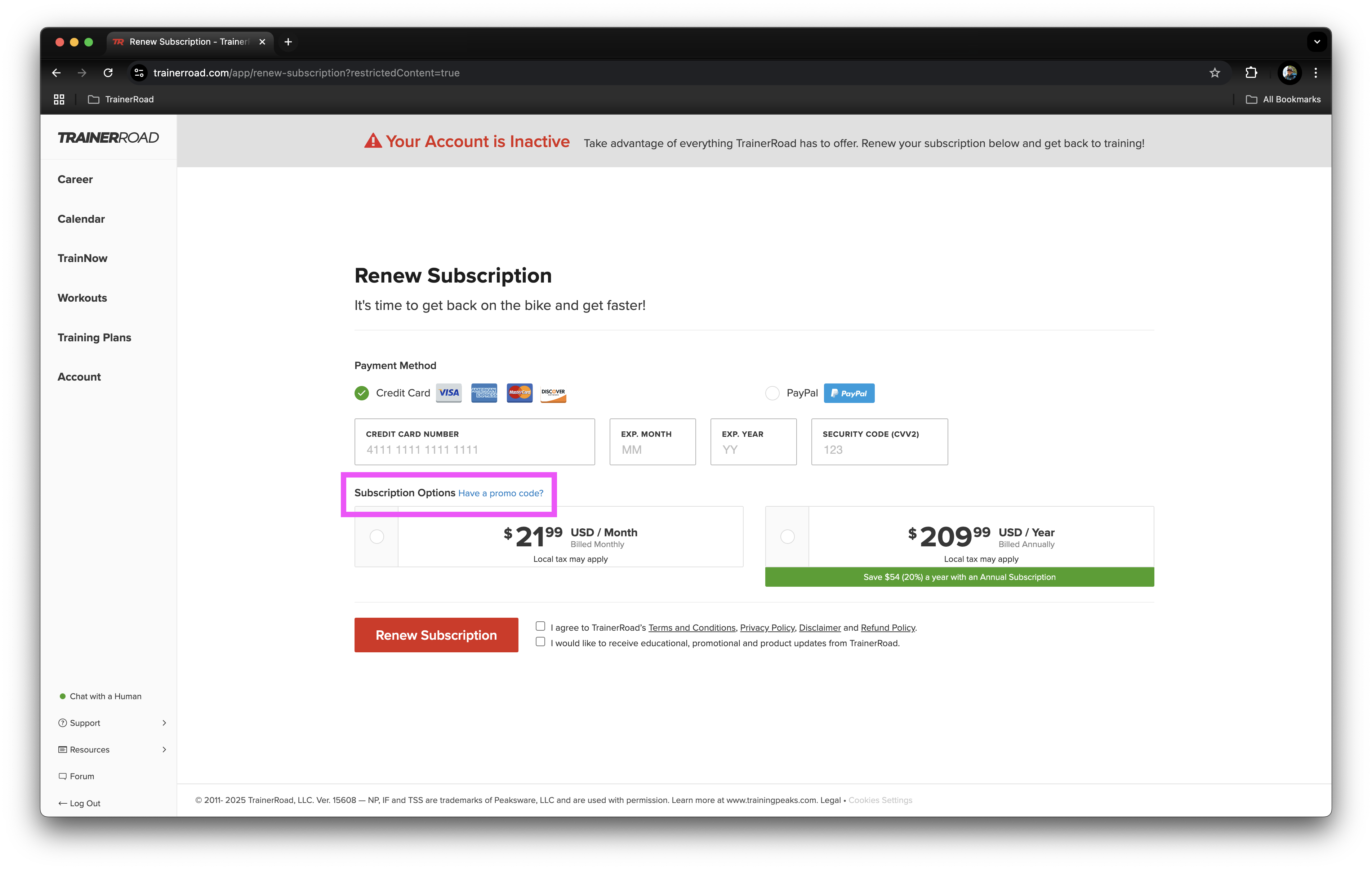Select the Credit Card payment option

[362, 393]
